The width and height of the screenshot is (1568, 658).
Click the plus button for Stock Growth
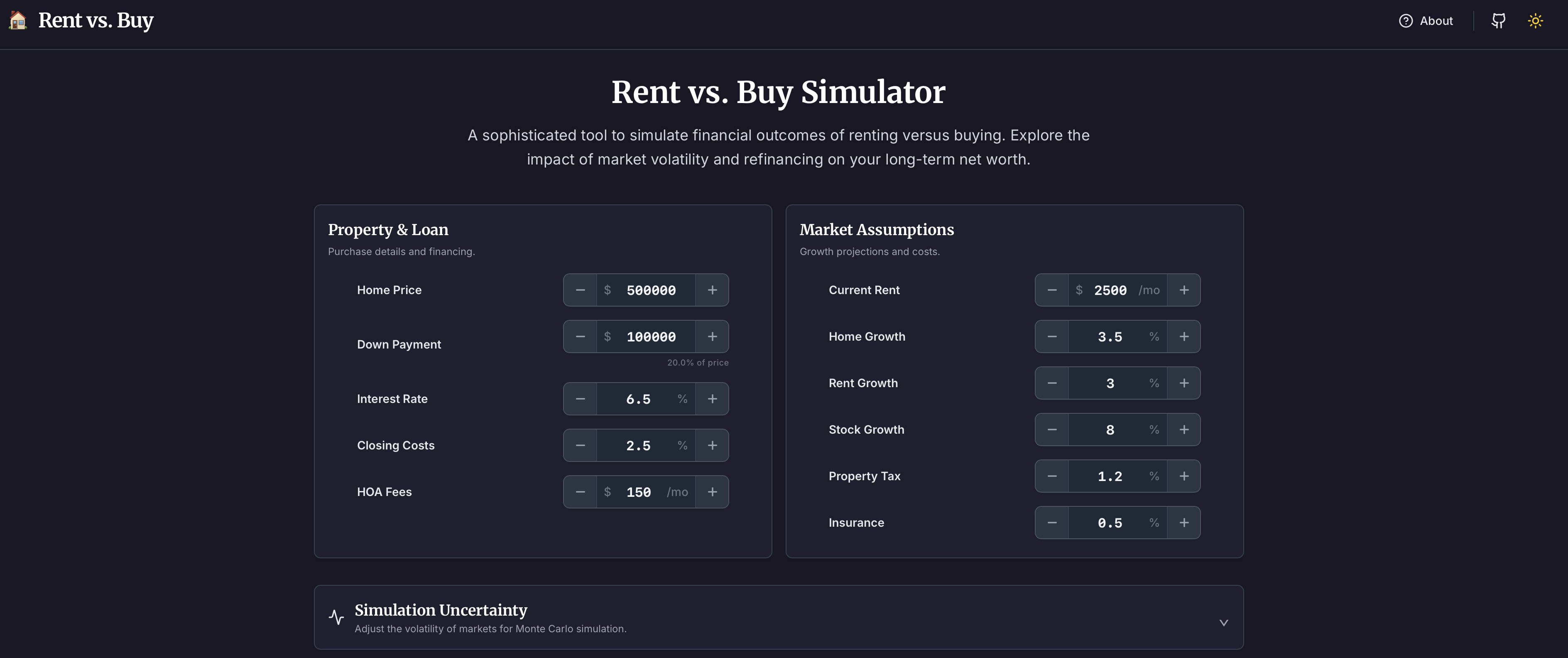1184,429
